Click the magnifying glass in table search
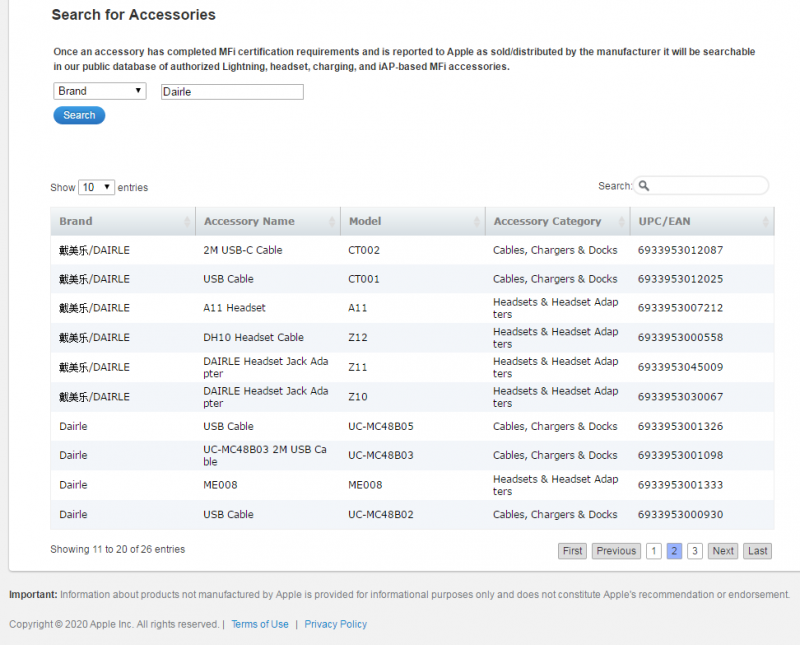800x645 pixels. [644, 186]
